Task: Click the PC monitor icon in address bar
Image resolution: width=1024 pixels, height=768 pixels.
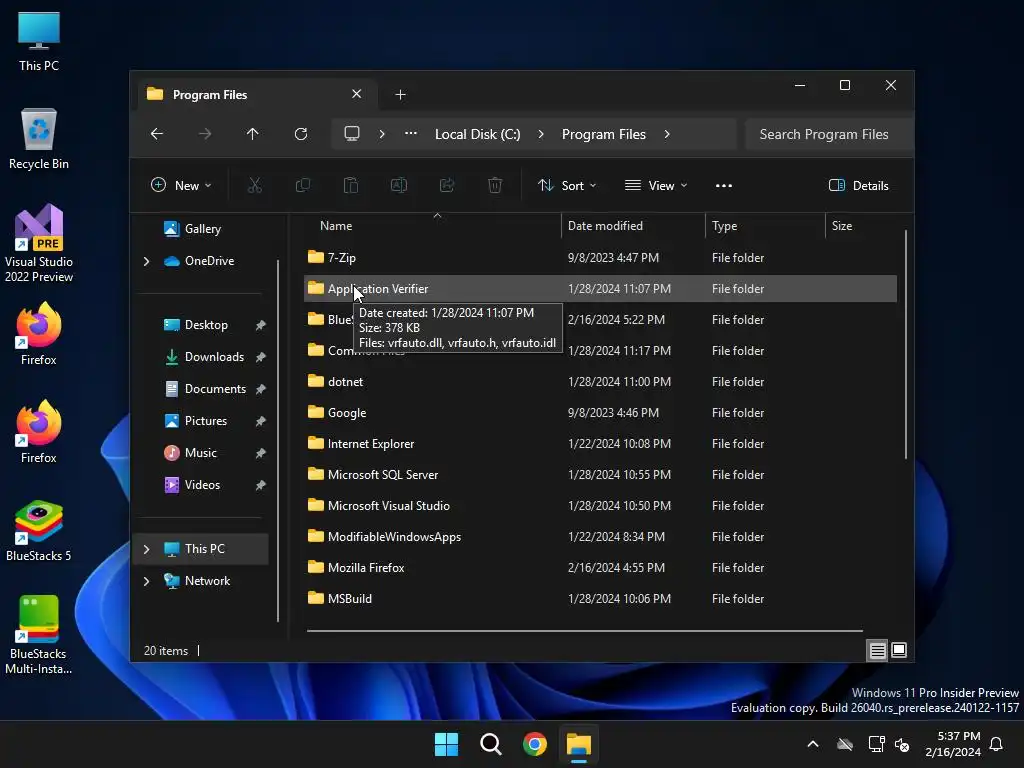Action: coord(352,134)
